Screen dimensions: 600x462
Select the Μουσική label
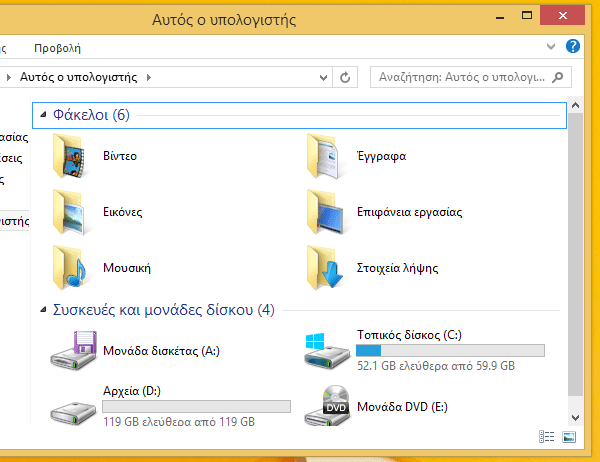click(x=127, y=268)
